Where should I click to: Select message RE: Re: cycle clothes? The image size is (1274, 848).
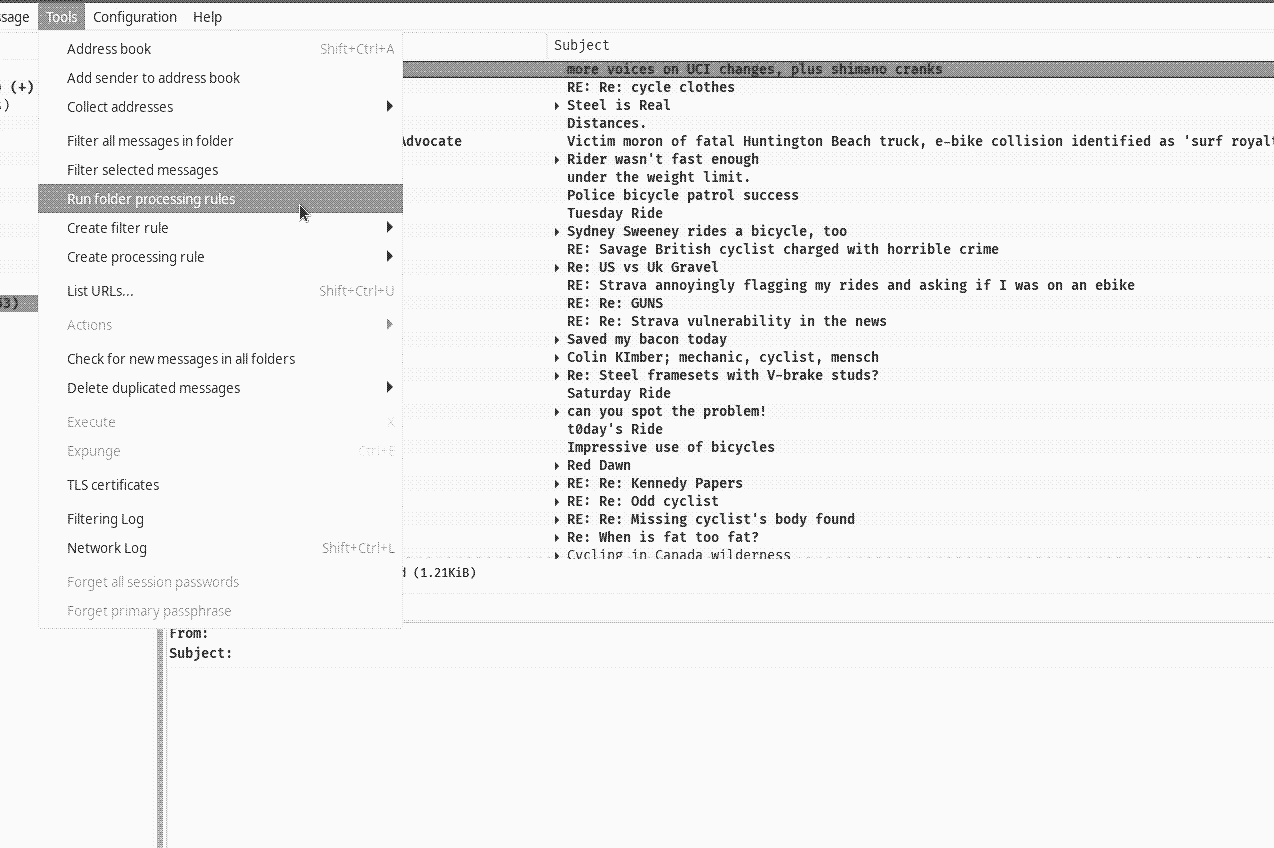651,87
